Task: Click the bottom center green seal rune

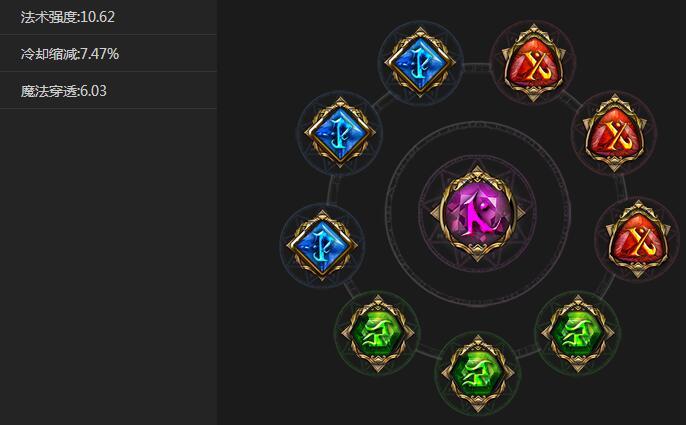Action: coord(478,373)
